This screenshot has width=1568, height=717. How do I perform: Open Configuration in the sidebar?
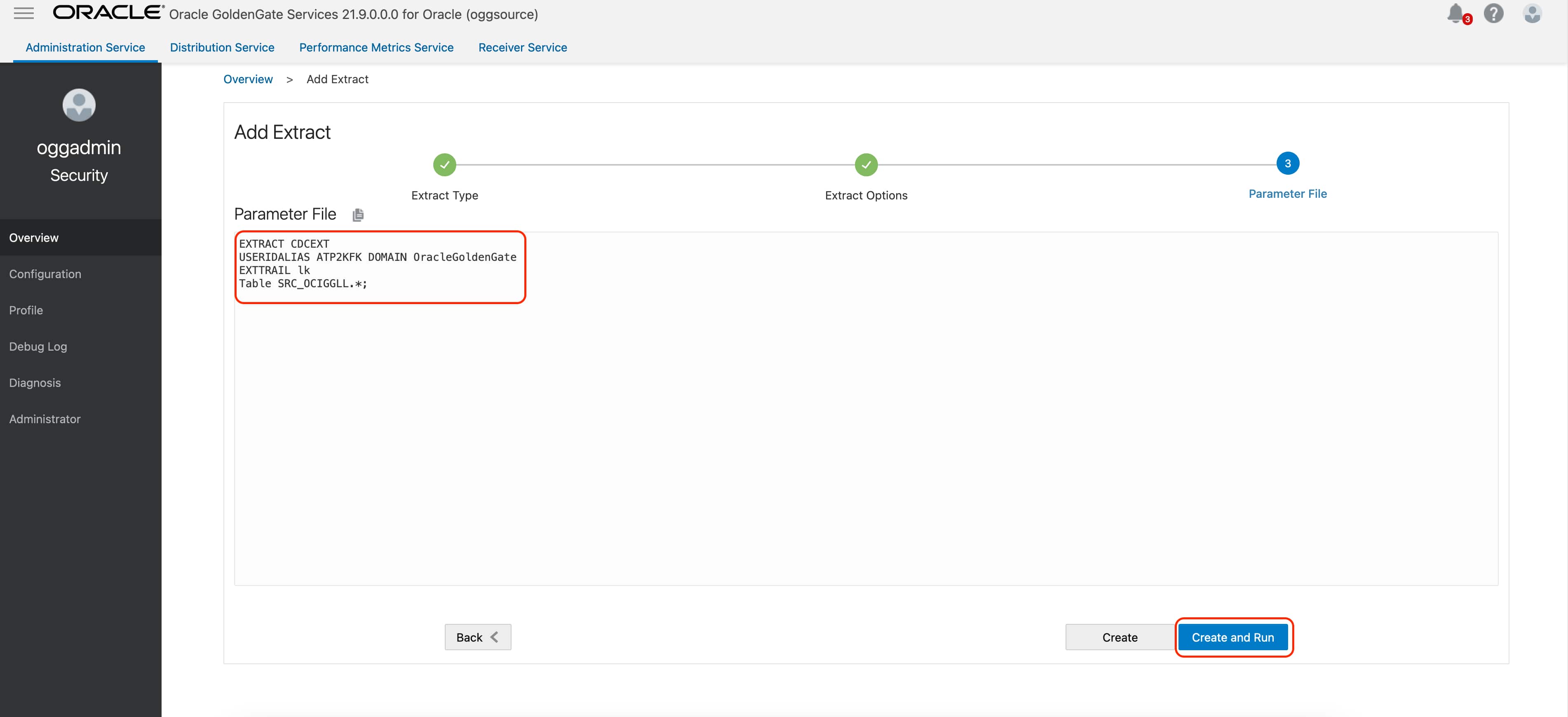tap(45, 274)
